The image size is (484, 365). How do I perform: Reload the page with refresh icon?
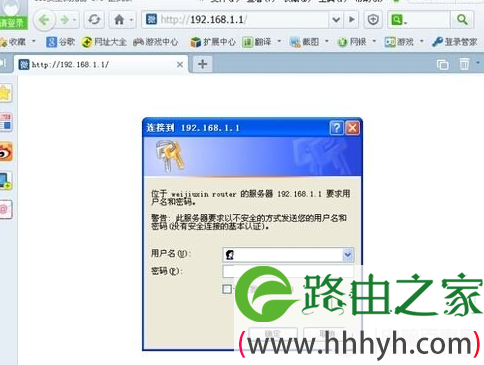pos(94,20)
